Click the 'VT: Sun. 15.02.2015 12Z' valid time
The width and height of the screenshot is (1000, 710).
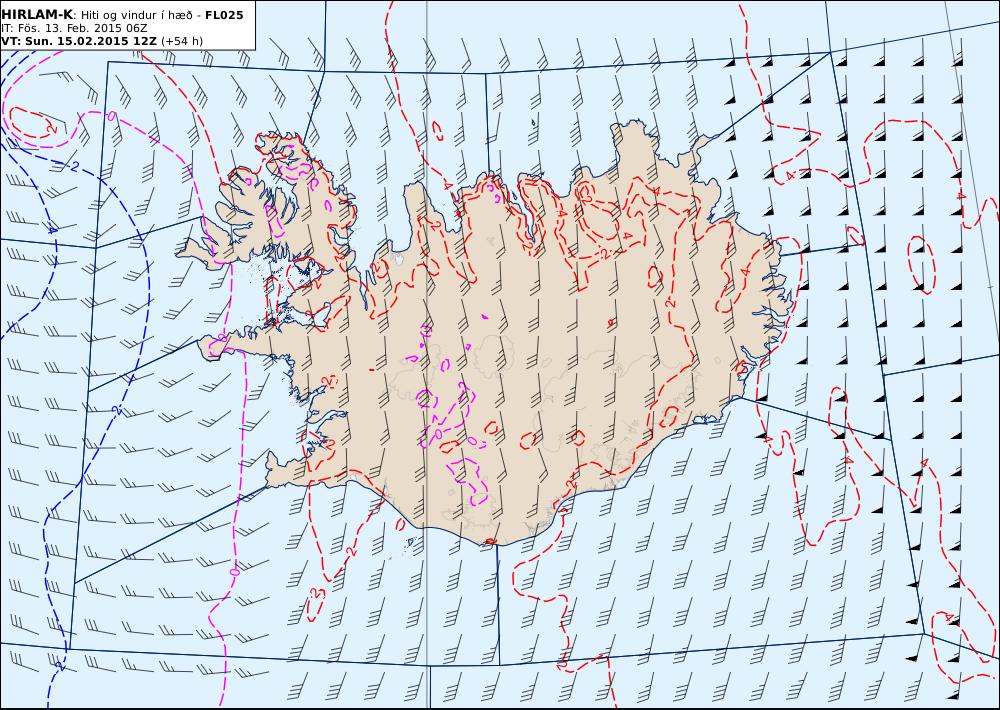[x=79, y=41]
